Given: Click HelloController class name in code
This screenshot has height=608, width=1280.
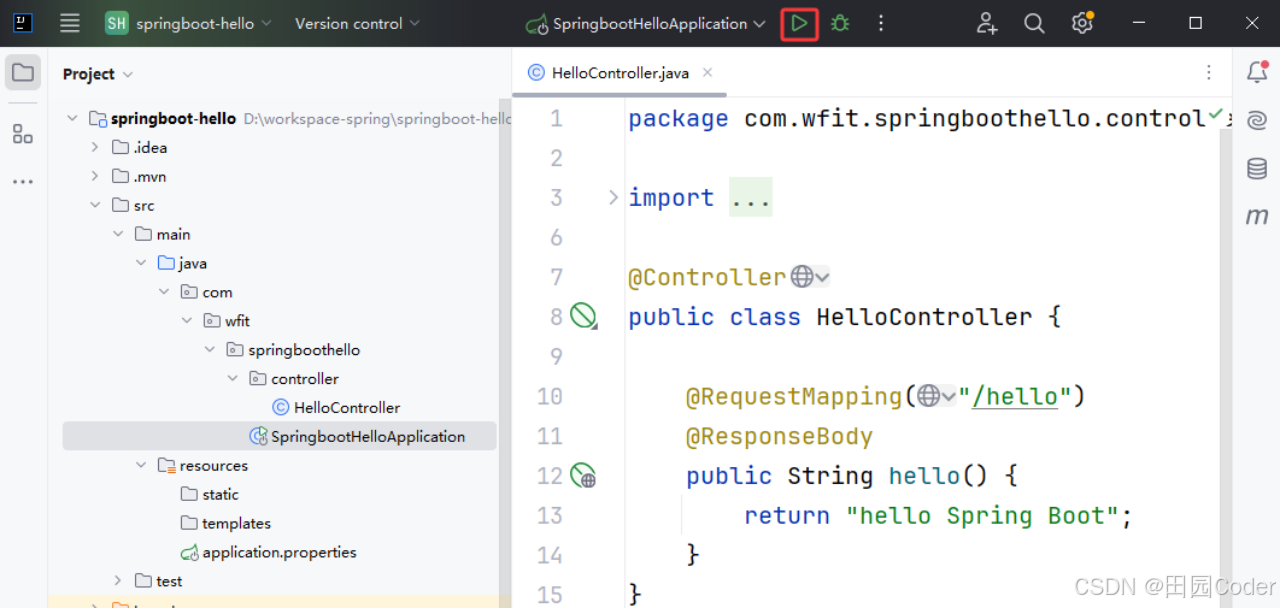Looking at the screenshot, I should (x=924, y=317).
